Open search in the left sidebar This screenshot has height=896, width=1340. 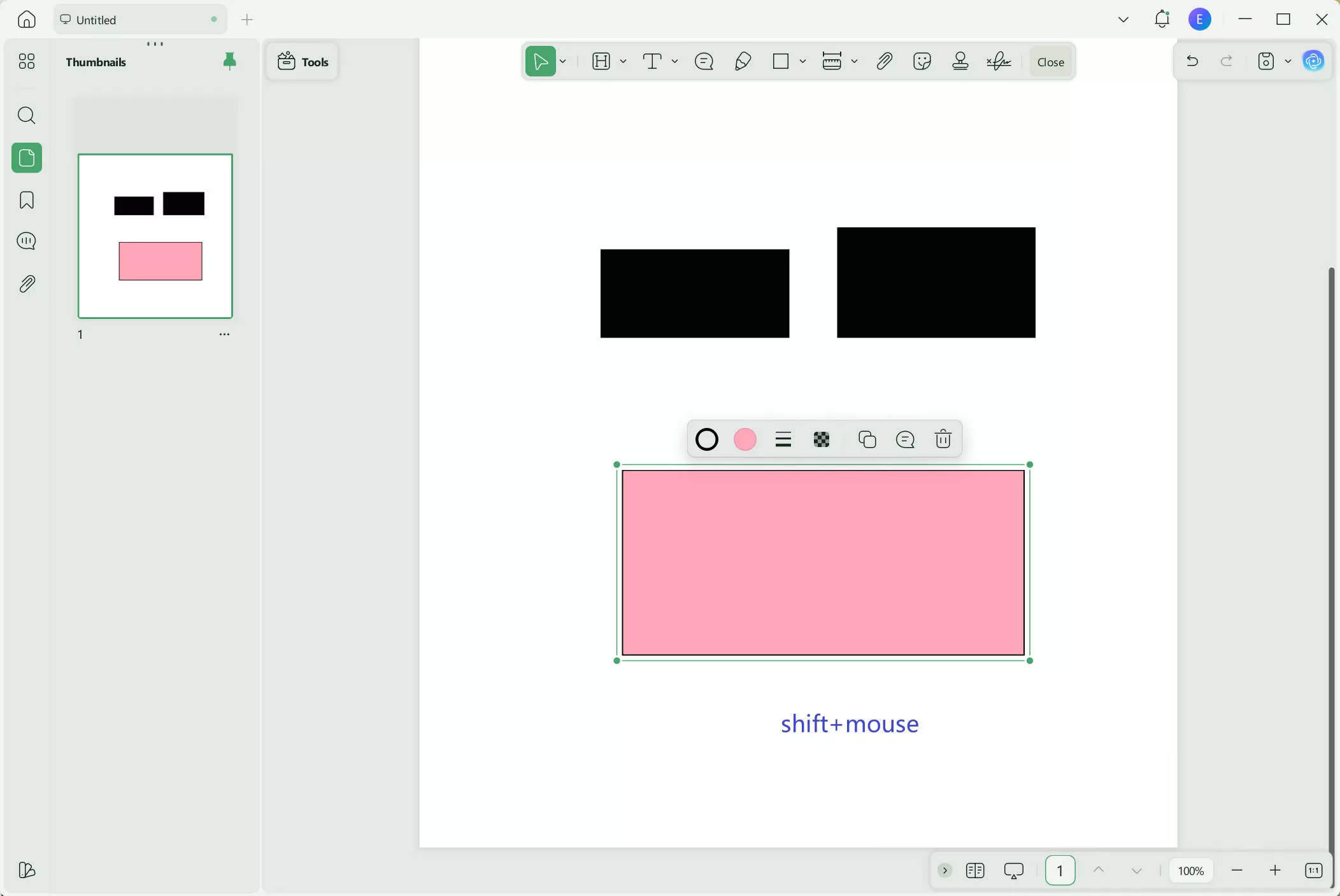point(26,116)
